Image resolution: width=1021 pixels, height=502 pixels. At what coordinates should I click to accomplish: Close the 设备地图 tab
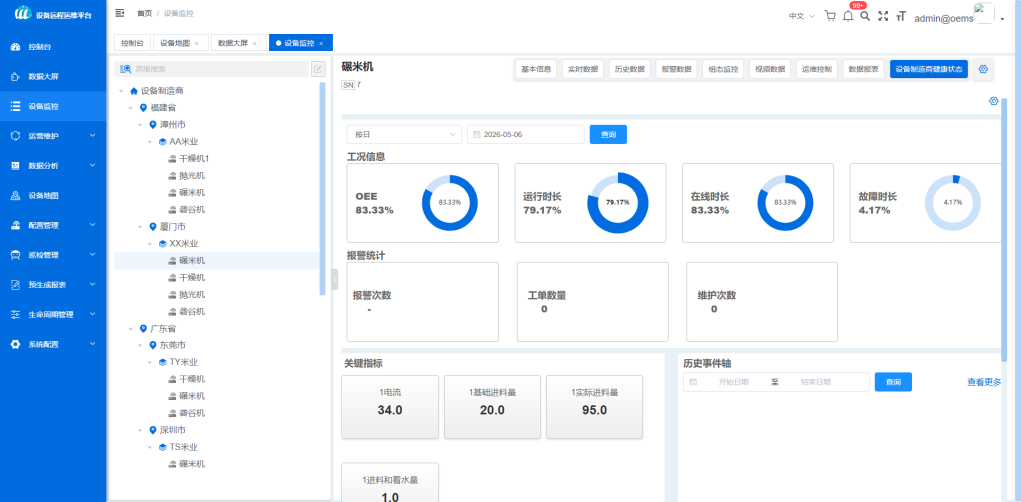click(197, 44)
